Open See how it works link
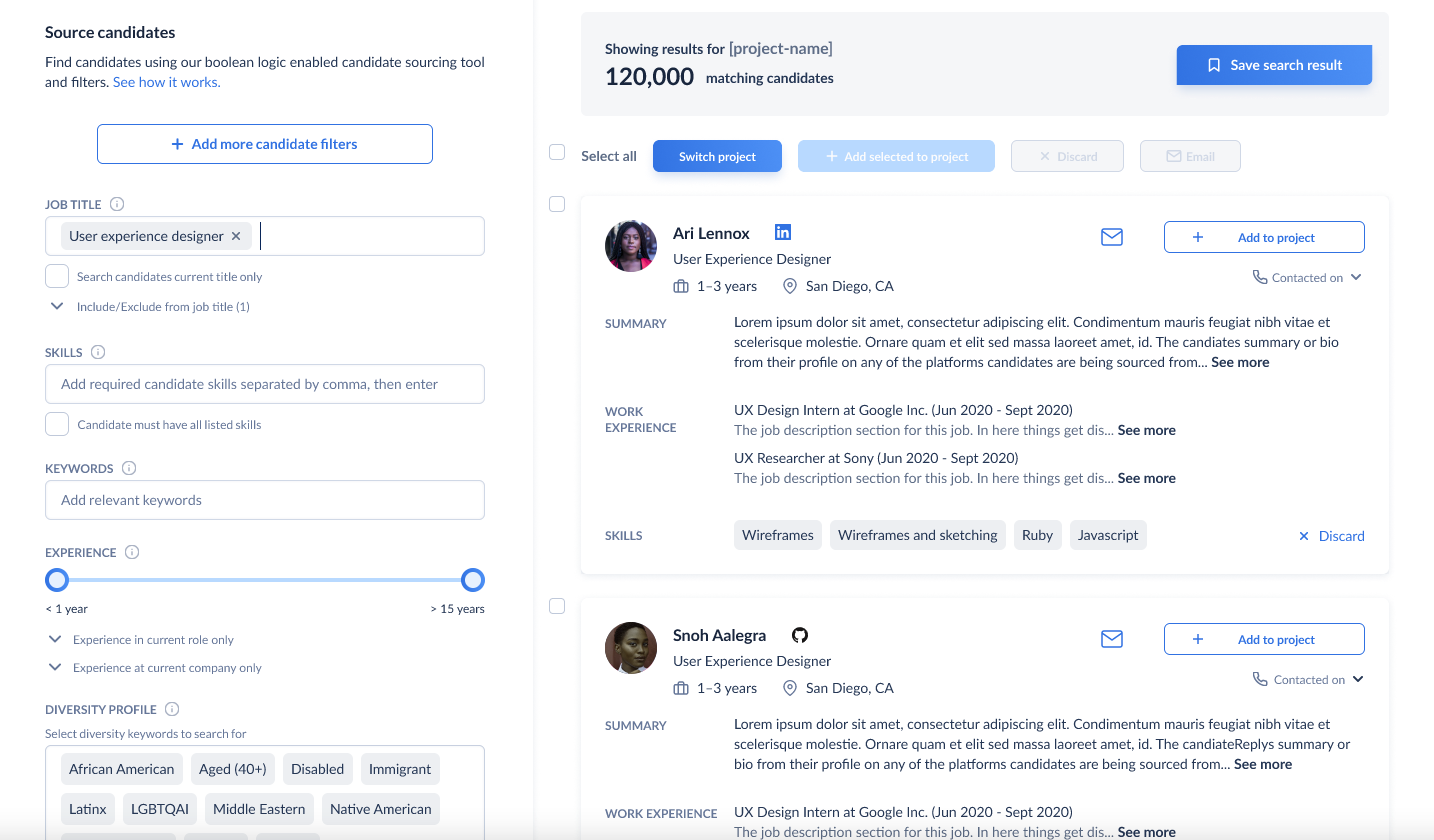The width and height of the screenshot is (1434, 840). click(x=166, y=82)
